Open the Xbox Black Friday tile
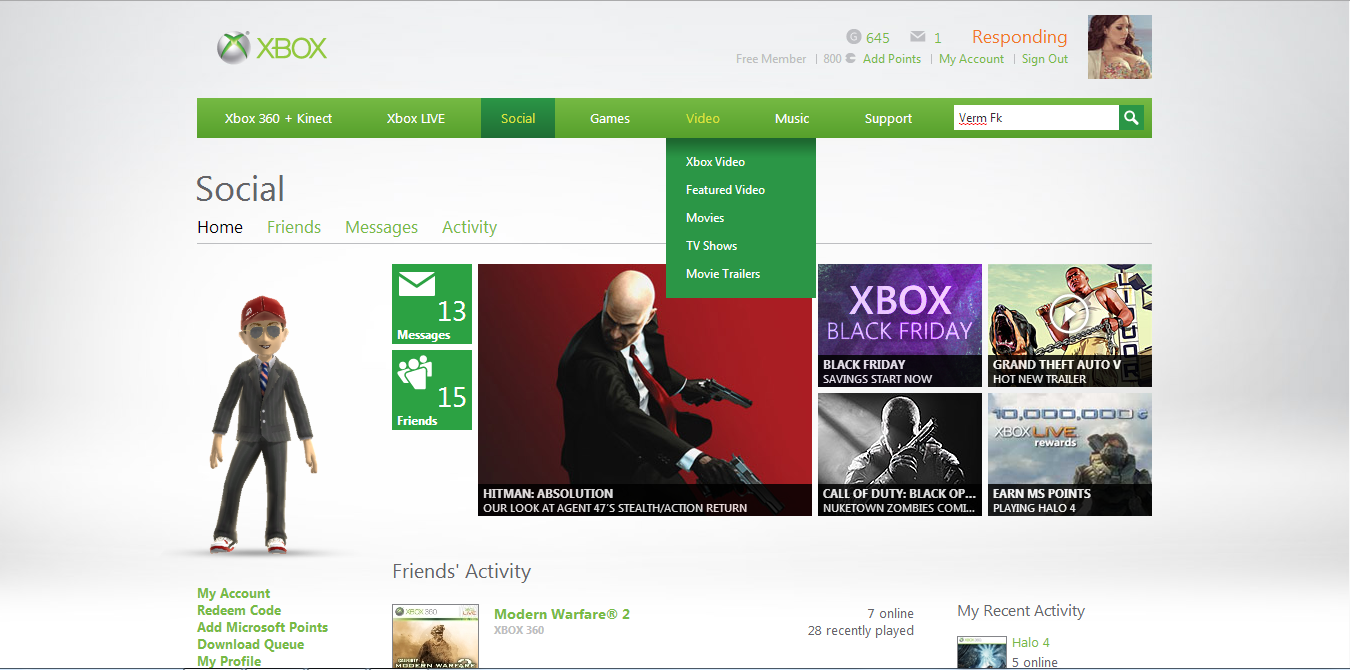This screenshot has width=1350, height=670. [900, 325]
